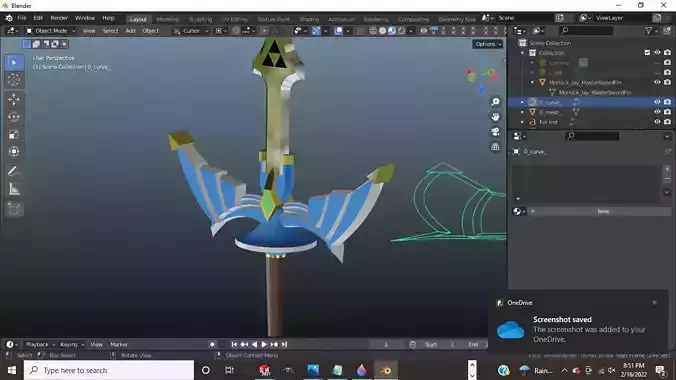Select rendered viewport shading mode
Viewport: 676px width, 380px height.
[401, 31]
